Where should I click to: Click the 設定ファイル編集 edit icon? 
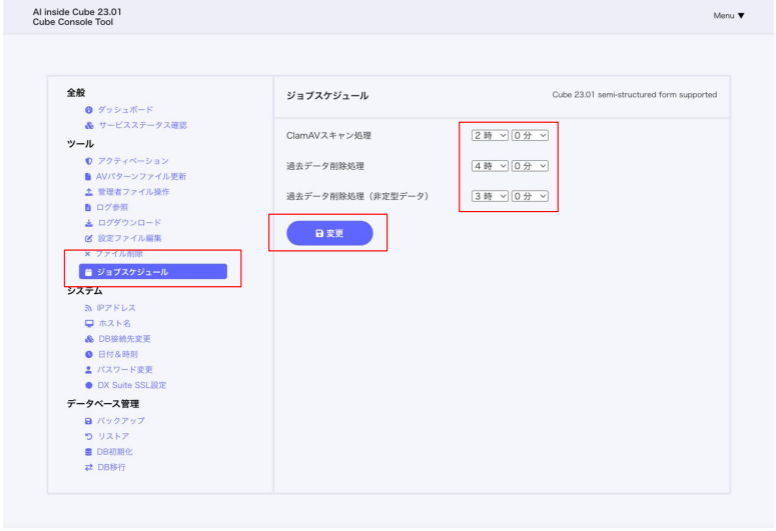[89, 238]
